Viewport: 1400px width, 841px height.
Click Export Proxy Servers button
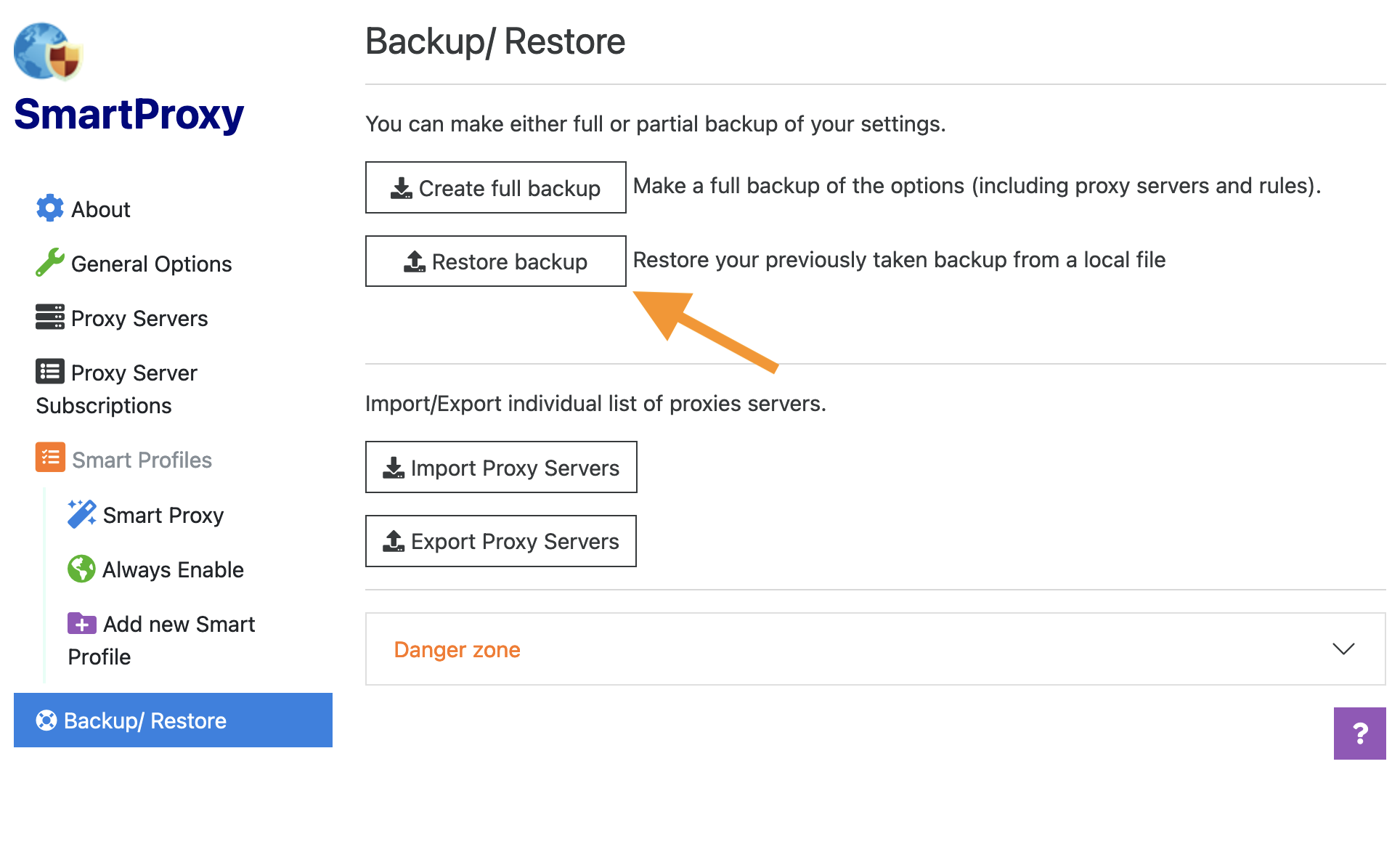coord(501,541)
